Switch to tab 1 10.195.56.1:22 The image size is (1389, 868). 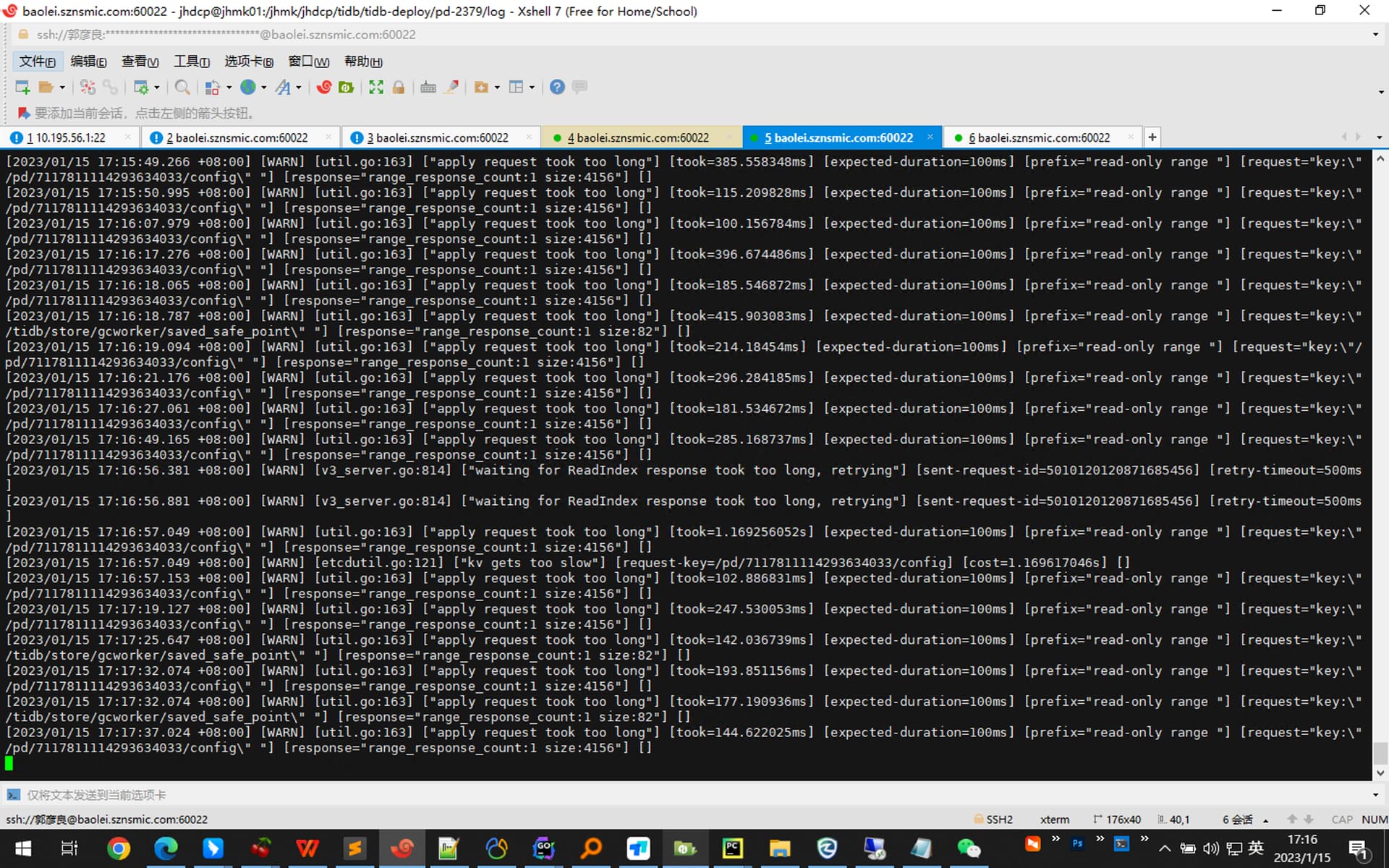[65, 137]
